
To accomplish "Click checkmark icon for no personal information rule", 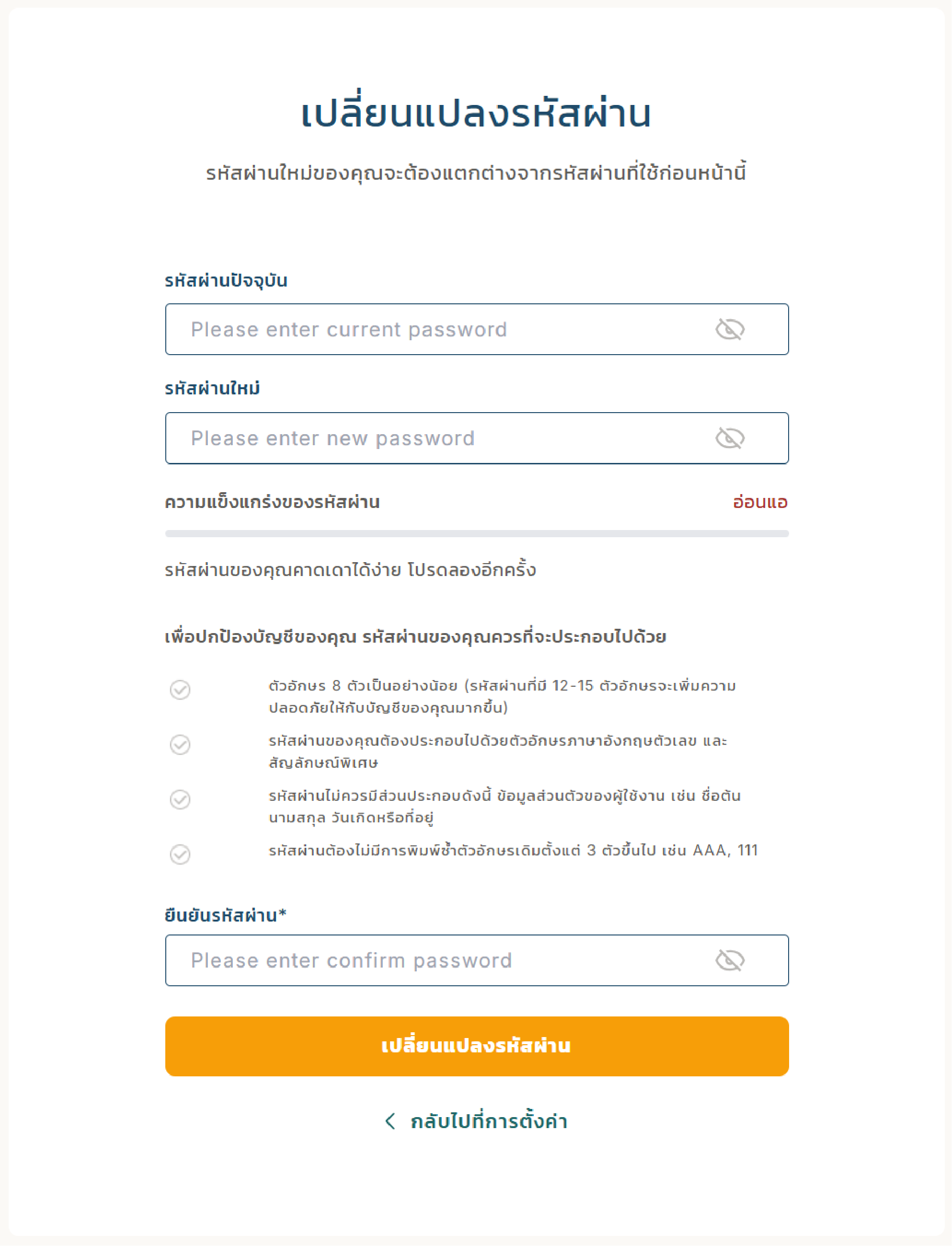I will point(180,800).
